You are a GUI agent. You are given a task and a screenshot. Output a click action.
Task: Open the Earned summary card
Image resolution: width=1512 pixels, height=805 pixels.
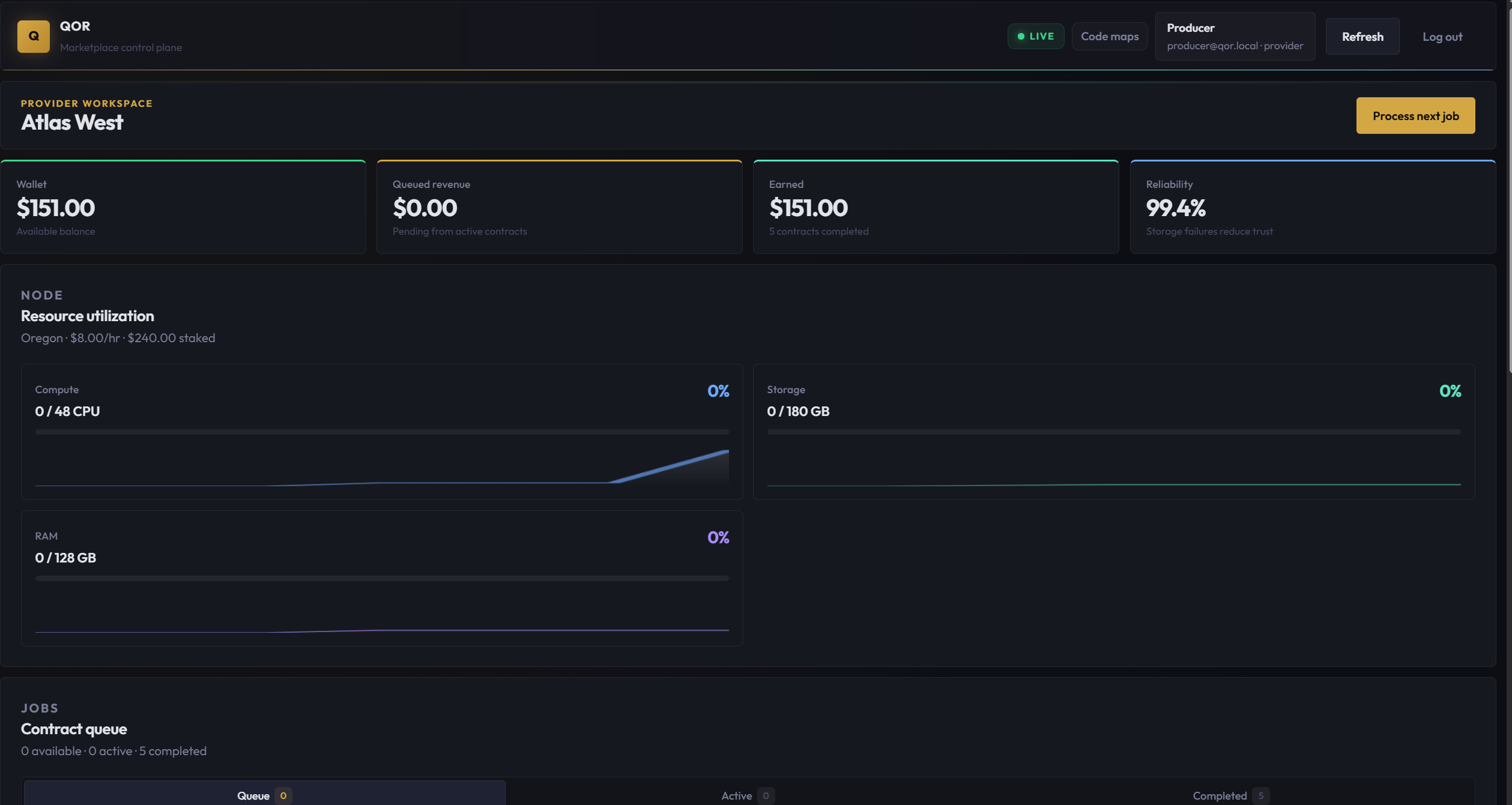point(936,207)
